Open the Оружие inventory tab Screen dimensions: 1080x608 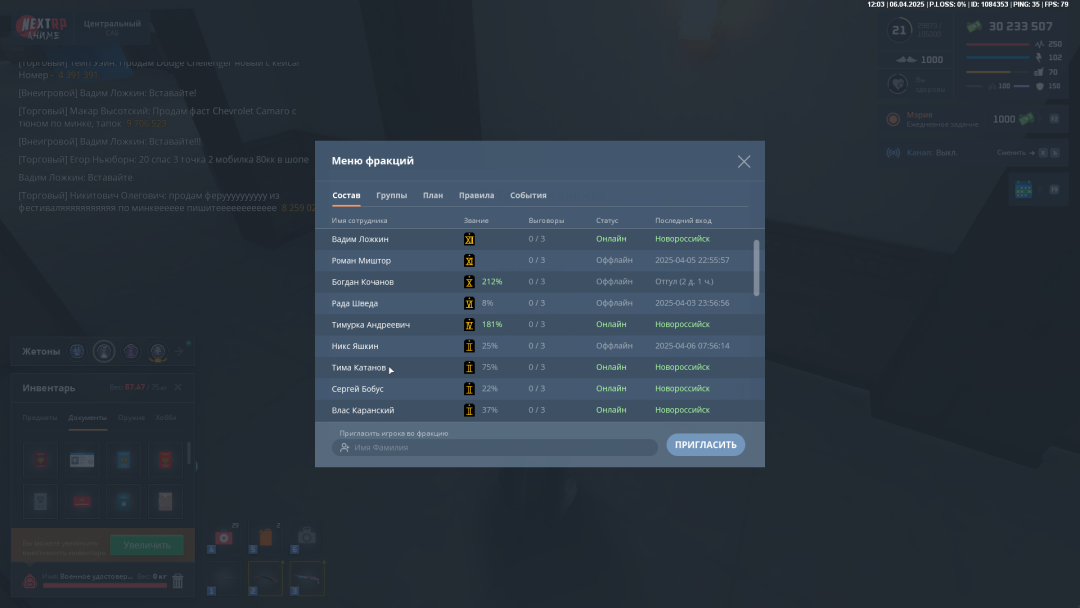point(131,418)
